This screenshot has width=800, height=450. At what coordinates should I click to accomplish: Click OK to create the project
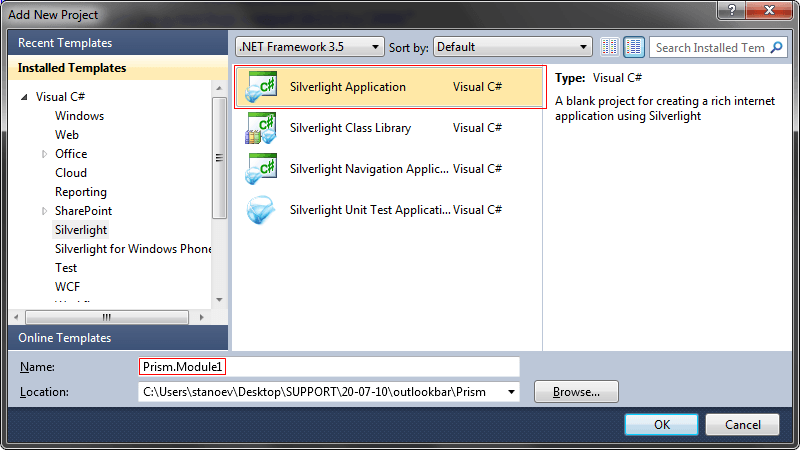click(661, 424)
